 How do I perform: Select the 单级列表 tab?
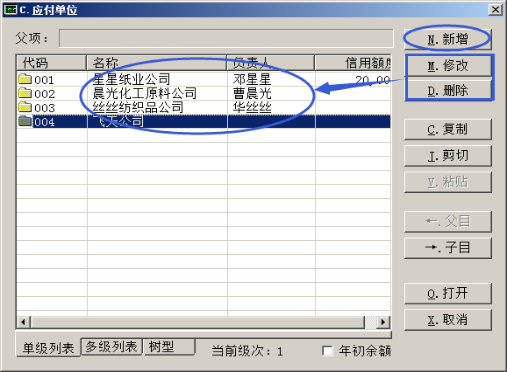tap(48, 348)
